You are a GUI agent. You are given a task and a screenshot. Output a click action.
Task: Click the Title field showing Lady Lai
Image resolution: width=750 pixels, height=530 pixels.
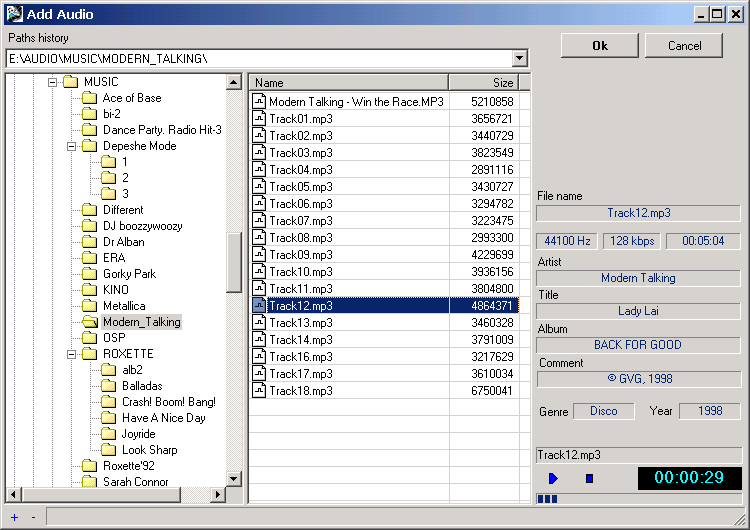tap(639, 311)
